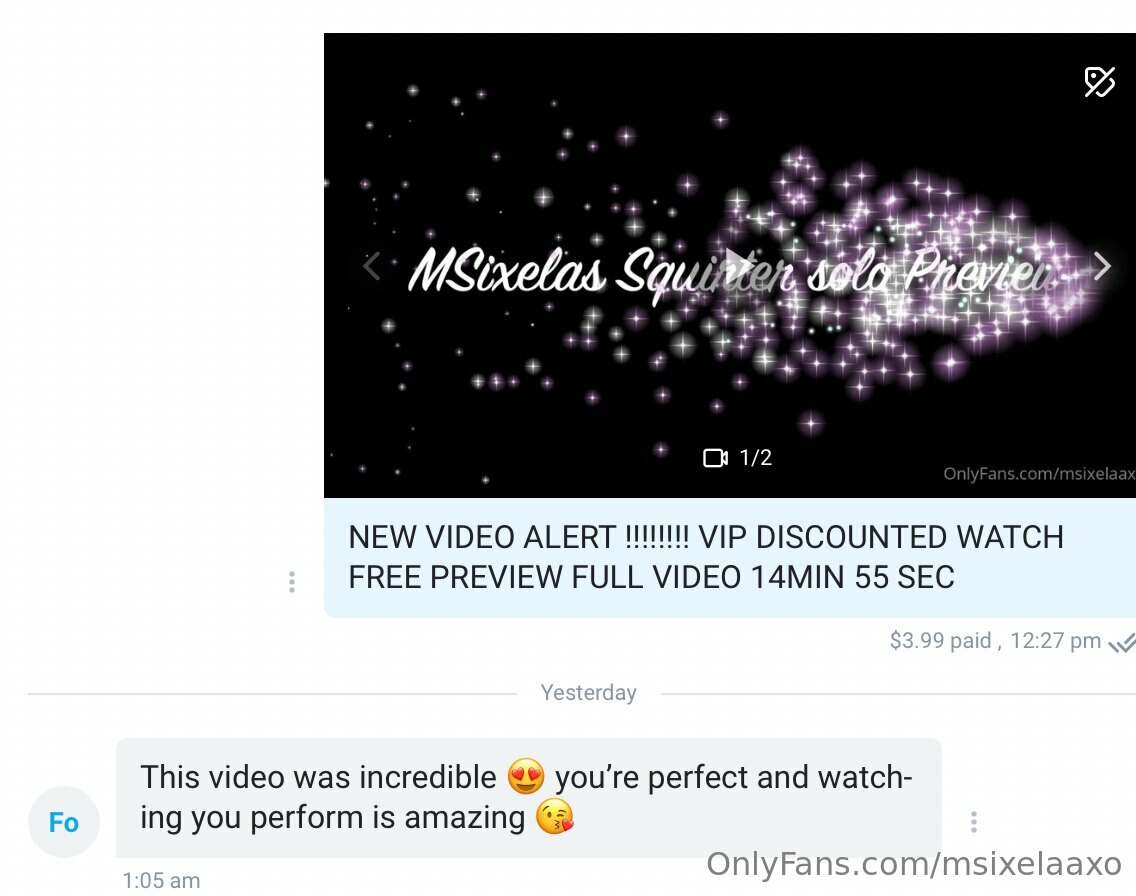This screenshot has width=1136, height=896.
Task: Go to previous media with left chevron
Action: pos(371,266)
